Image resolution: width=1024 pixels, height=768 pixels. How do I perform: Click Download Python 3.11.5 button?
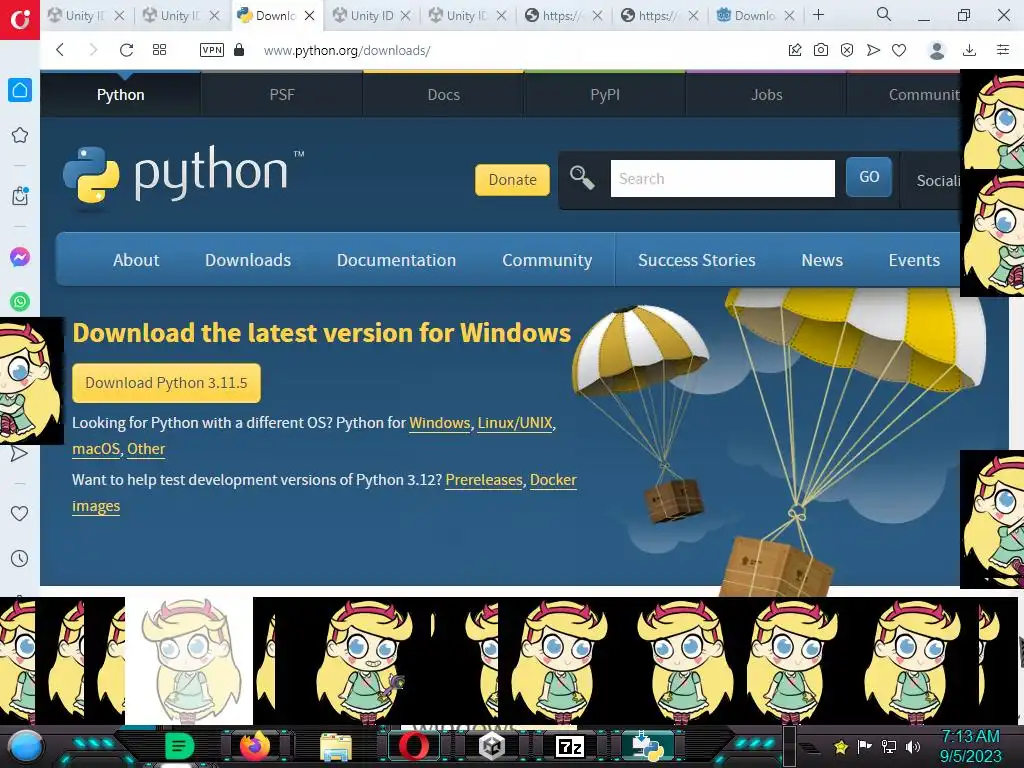167,383
